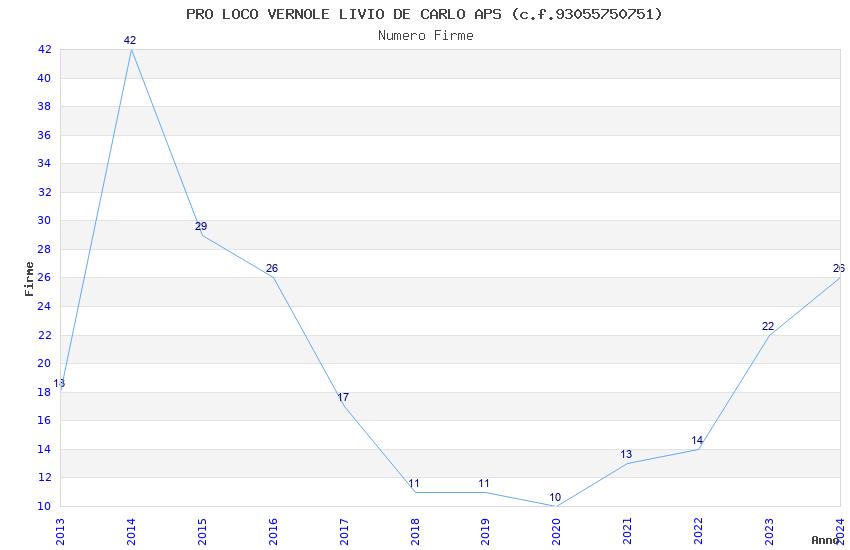Click data point label 11 for year 2019
Viewport: 850px width, 550px height.
click(x=484, y=483)
